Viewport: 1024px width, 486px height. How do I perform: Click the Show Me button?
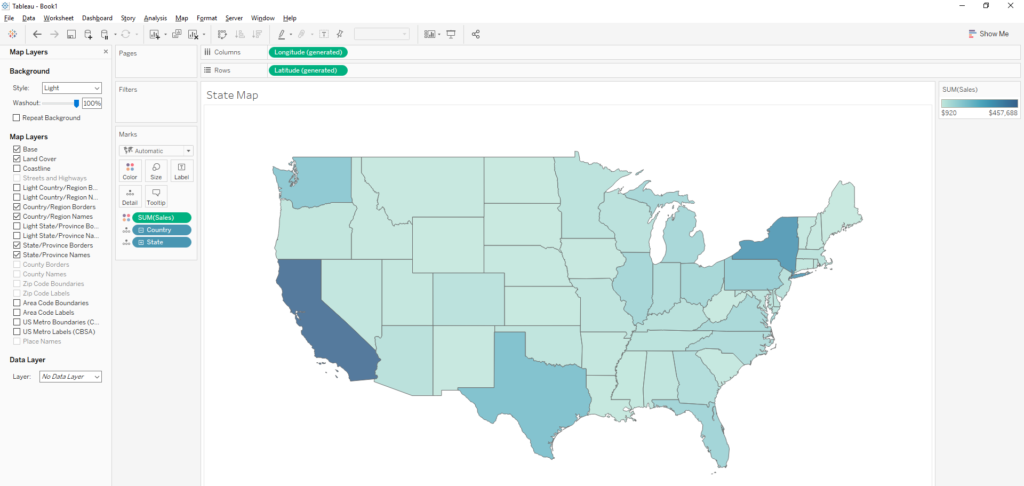[989, 34]
